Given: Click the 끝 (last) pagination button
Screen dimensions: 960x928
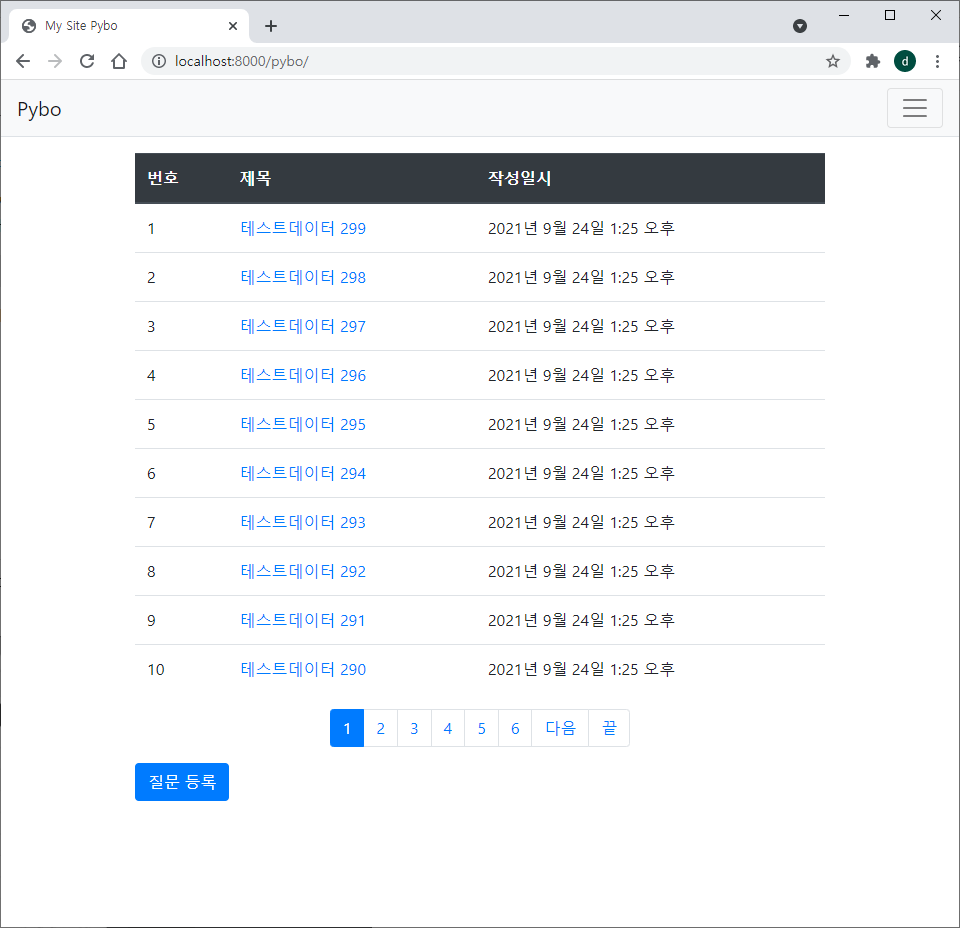Looking at the screenshot, I should coord(609,728).
